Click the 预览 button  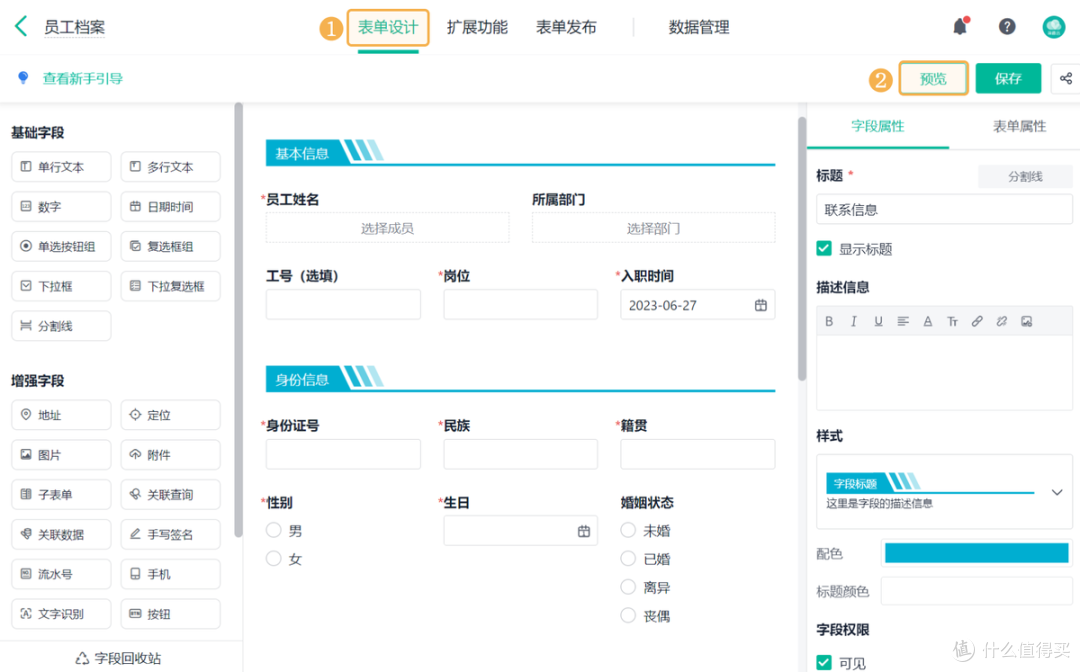933,78
